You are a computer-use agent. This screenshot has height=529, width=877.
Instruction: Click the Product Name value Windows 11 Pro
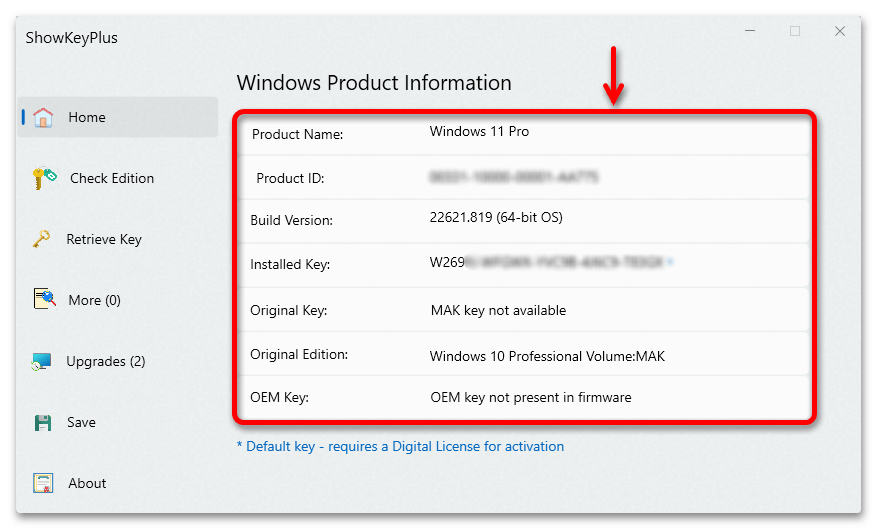tap(480, 131)
